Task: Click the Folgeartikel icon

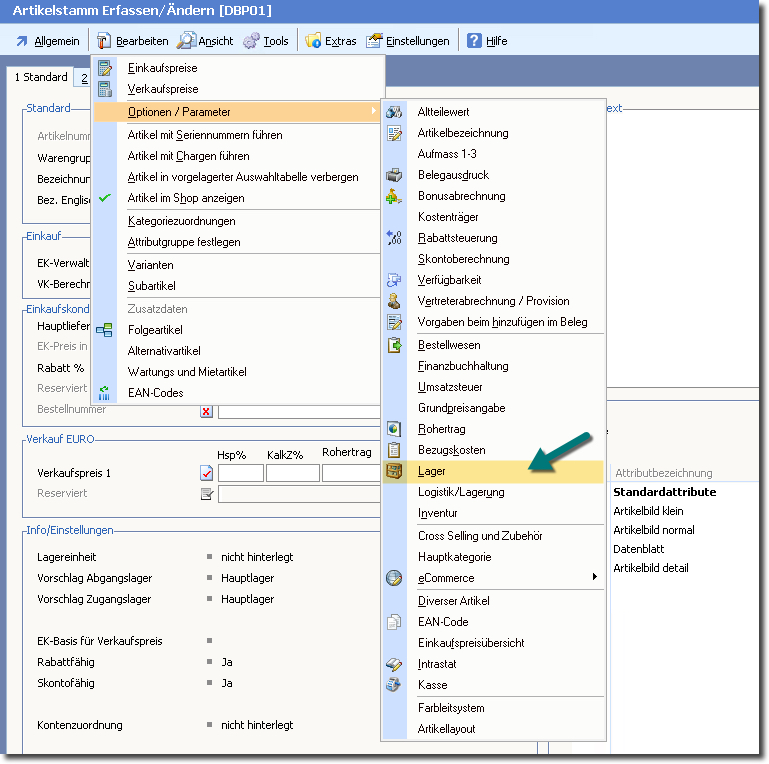Action: [105, 330]
